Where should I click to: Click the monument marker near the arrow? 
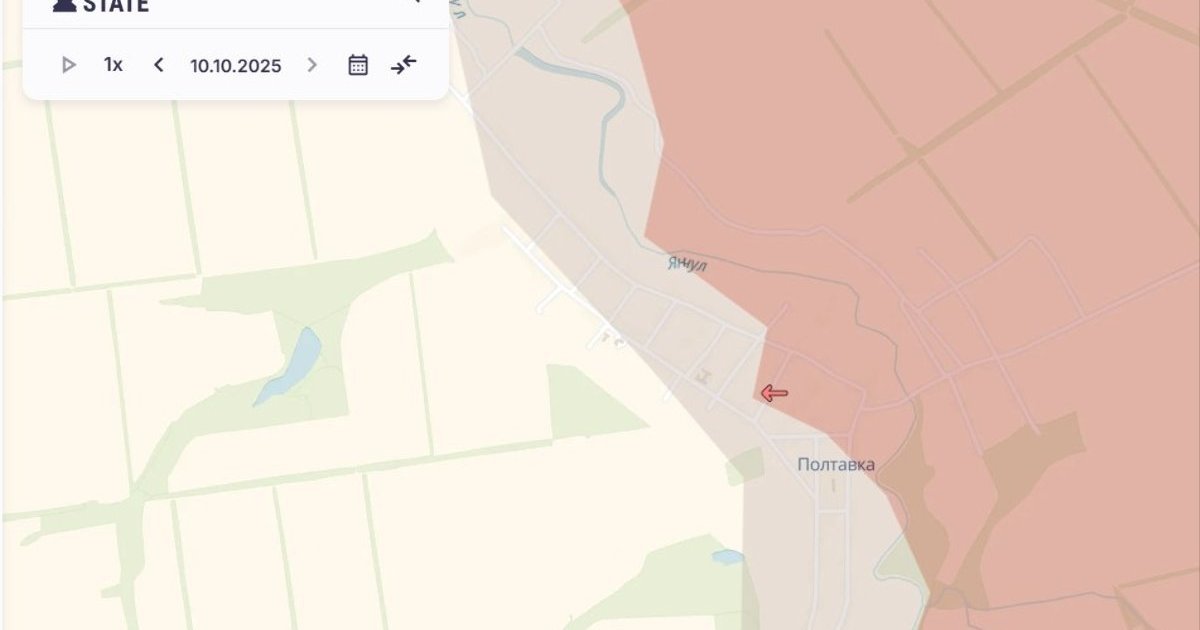click(705, 376)
